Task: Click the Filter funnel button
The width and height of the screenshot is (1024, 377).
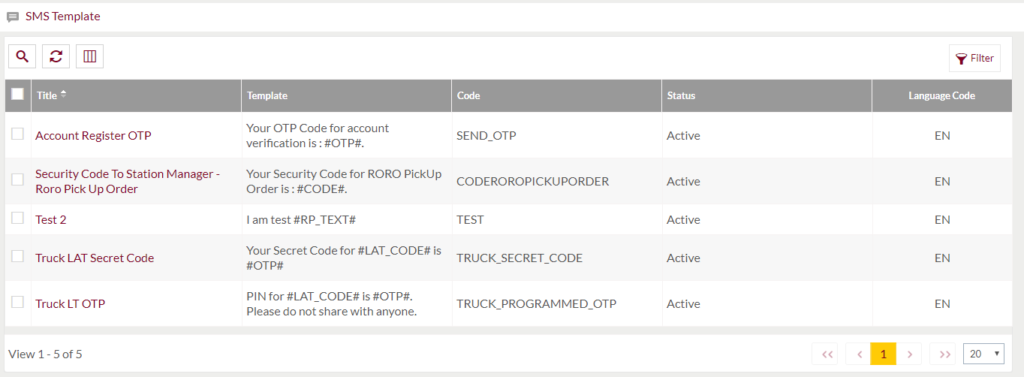Action: tap(974, 58)
